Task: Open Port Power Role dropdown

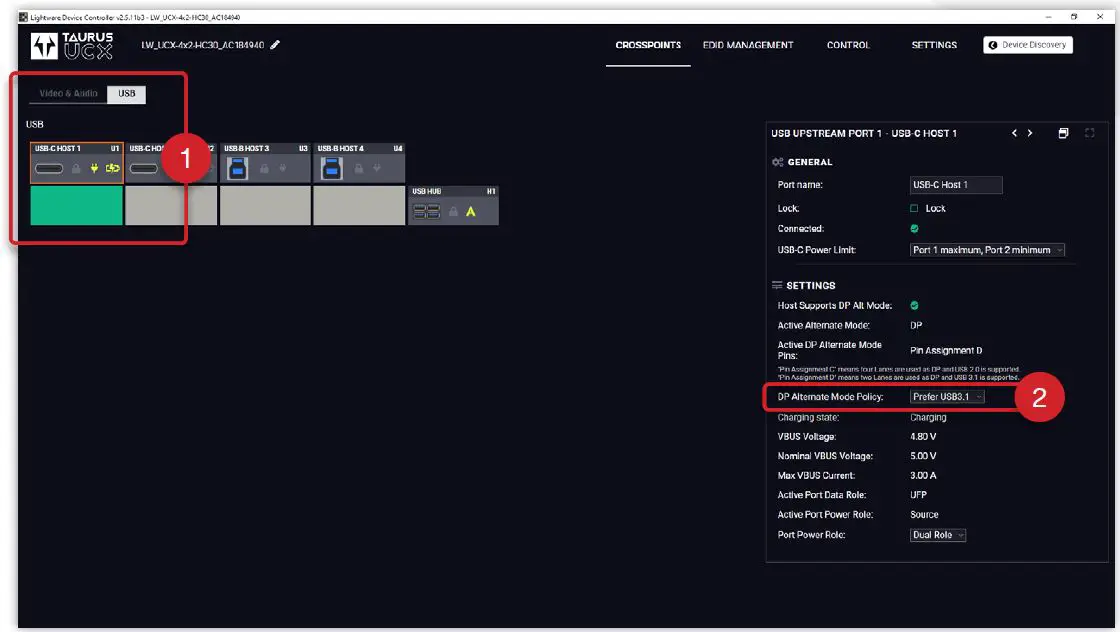Action: 938,535
